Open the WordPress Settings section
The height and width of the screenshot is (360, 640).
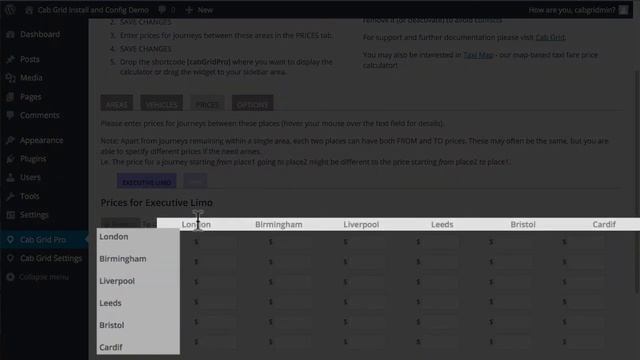pos(34,214)
